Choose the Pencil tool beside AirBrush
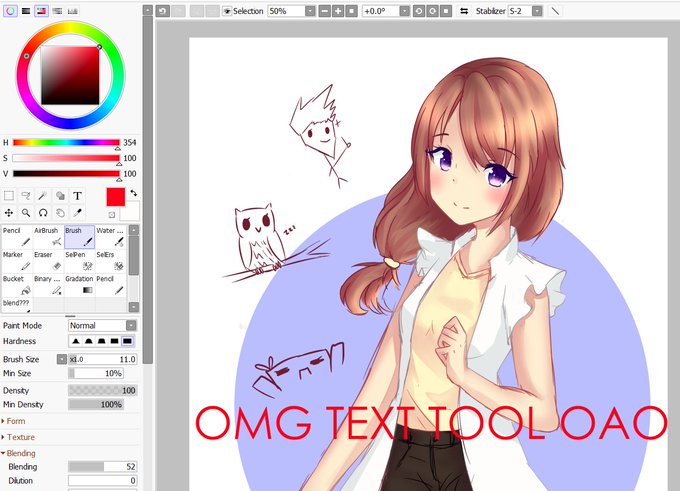 coord(17,236)
